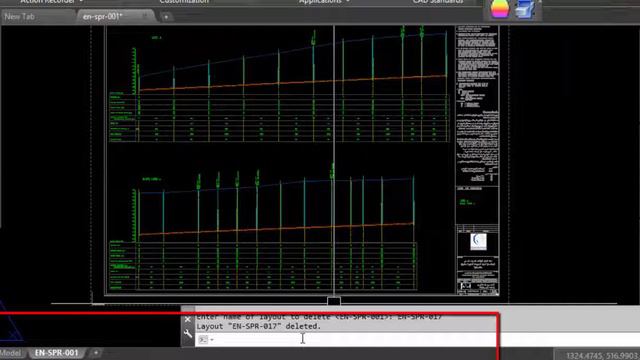
Task: Close the command line window
Action: click(x=188, y=319)
